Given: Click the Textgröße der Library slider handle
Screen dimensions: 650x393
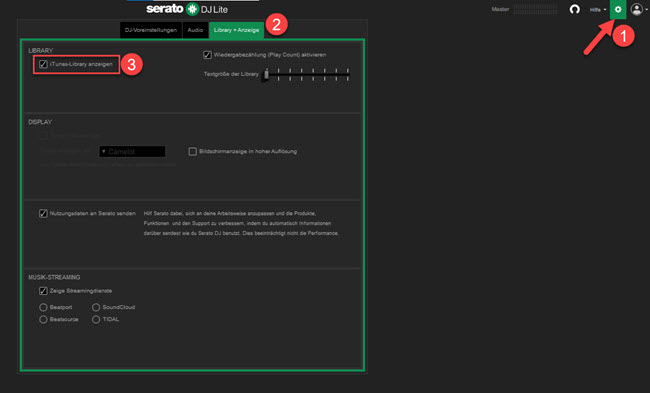Looking at the screenshot, I should click(266, 75).
